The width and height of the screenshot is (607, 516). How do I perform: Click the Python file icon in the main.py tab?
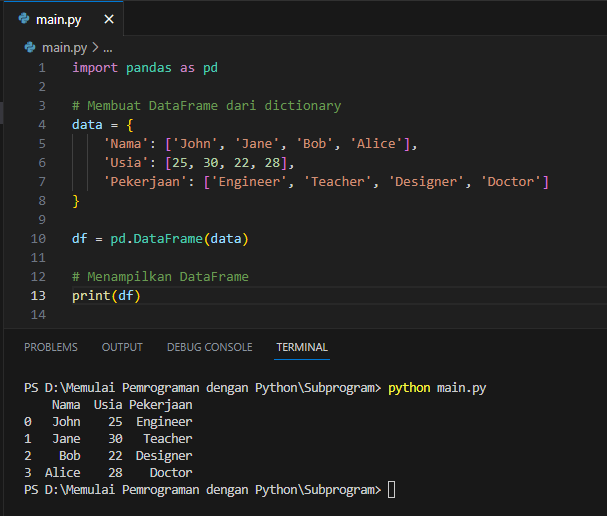(x=24, y=19)
